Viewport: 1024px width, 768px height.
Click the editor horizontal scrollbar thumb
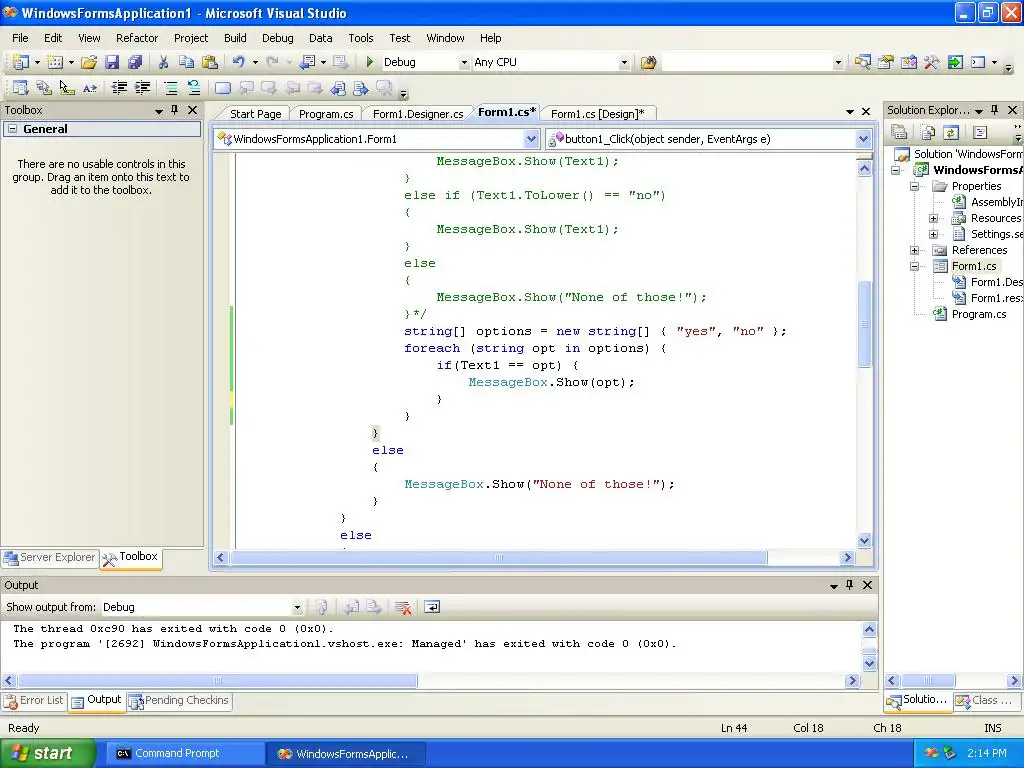[x=498, y=558]
